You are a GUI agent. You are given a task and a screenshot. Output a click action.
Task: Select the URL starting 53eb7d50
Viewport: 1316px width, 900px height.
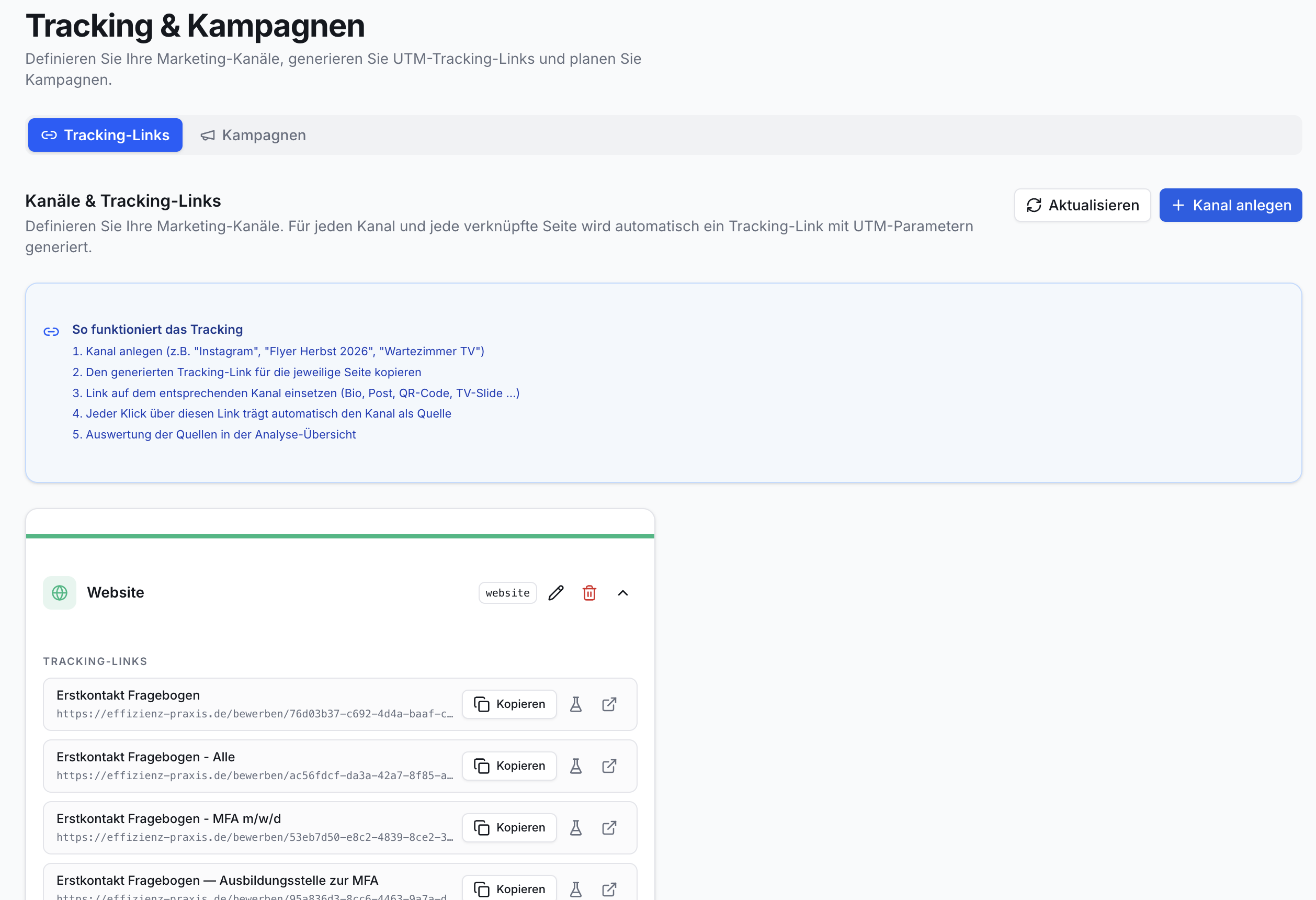click(255, 837)
